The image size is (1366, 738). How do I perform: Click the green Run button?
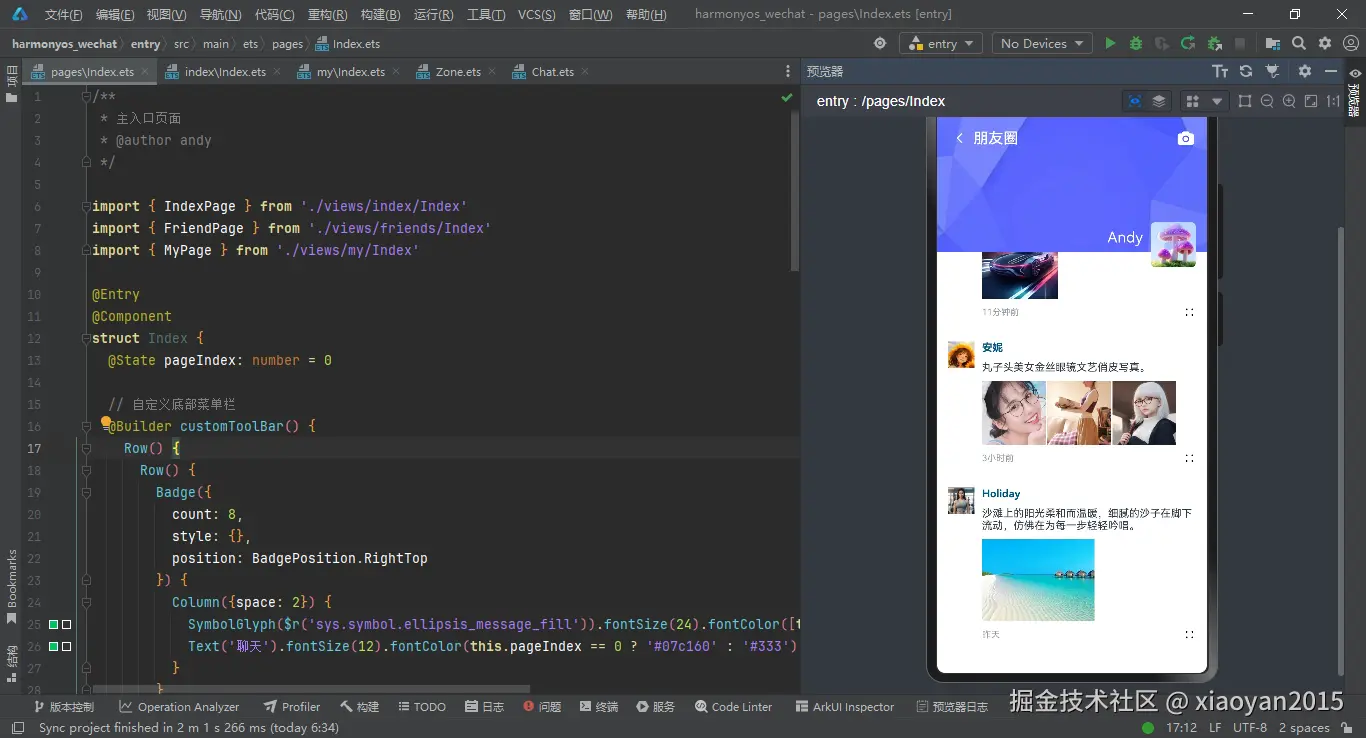point(1110,44)
